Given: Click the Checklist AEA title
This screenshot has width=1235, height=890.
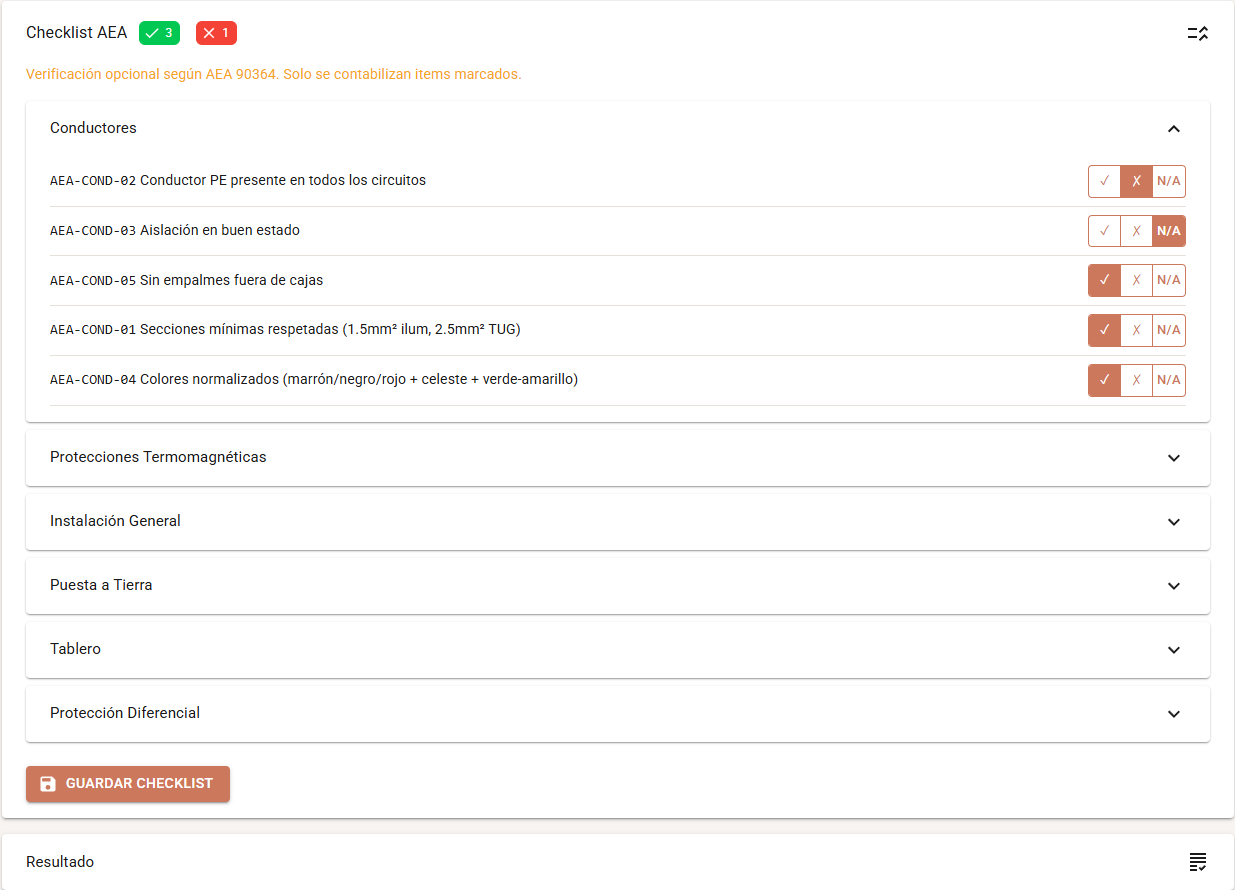Looking at the screenshot, I should click(76, 33).
